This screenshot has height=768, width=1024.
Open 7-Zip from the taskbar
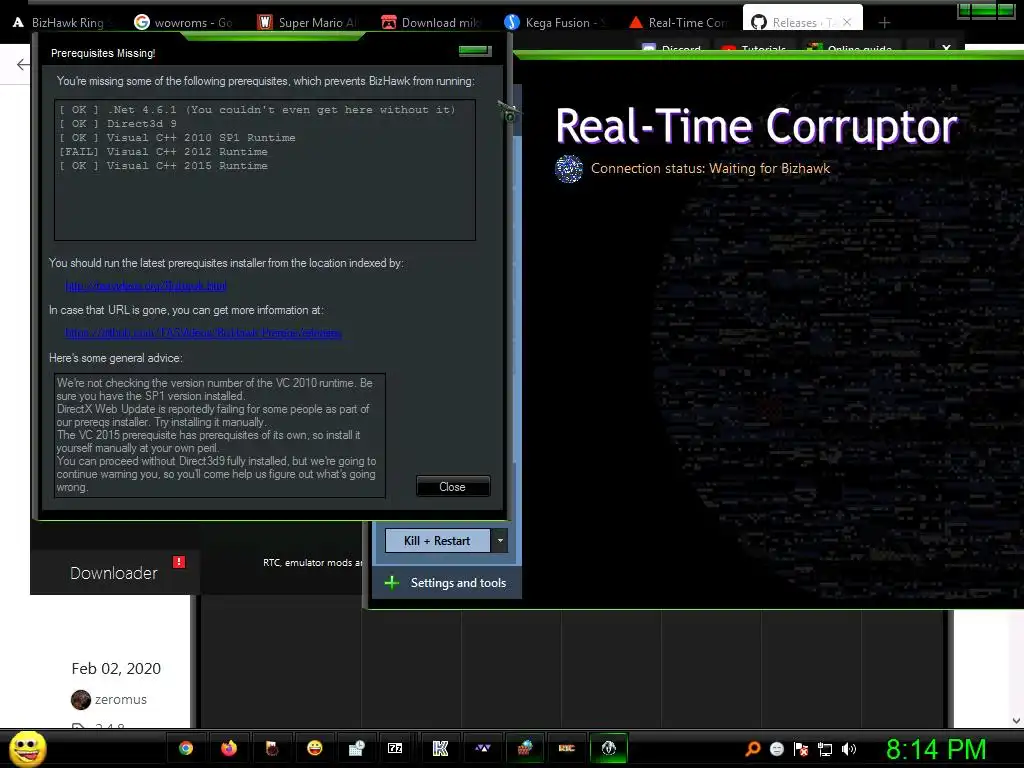[x=395, y=748]
